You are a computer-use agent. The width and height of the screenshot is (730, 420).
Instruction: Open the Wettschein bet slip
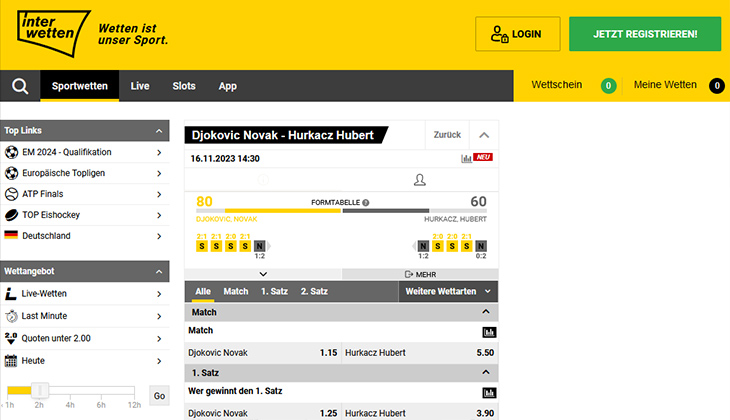pyautogui.click(x=557, y=85)
